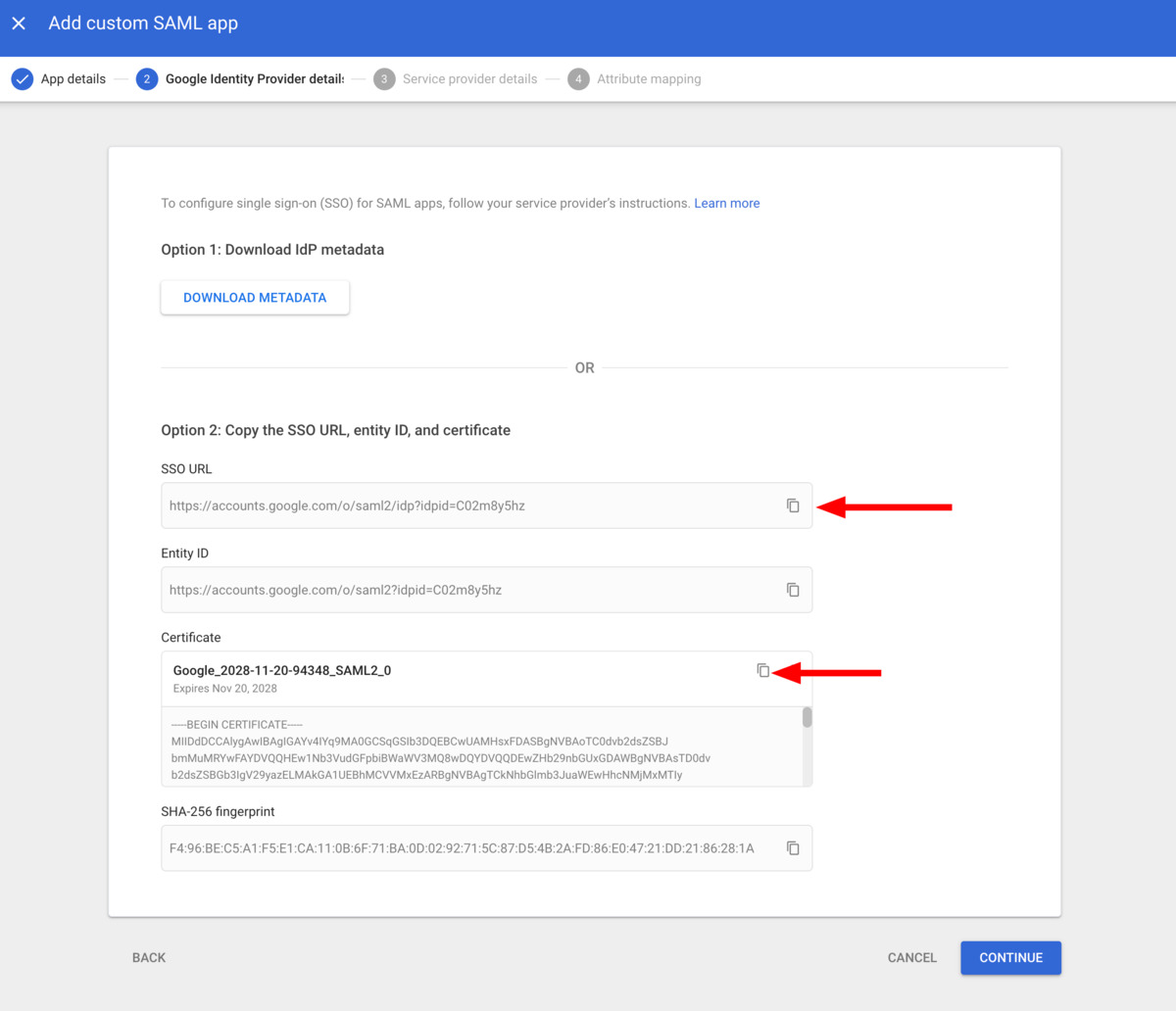Download the IdP metadata file

[255, 298]
